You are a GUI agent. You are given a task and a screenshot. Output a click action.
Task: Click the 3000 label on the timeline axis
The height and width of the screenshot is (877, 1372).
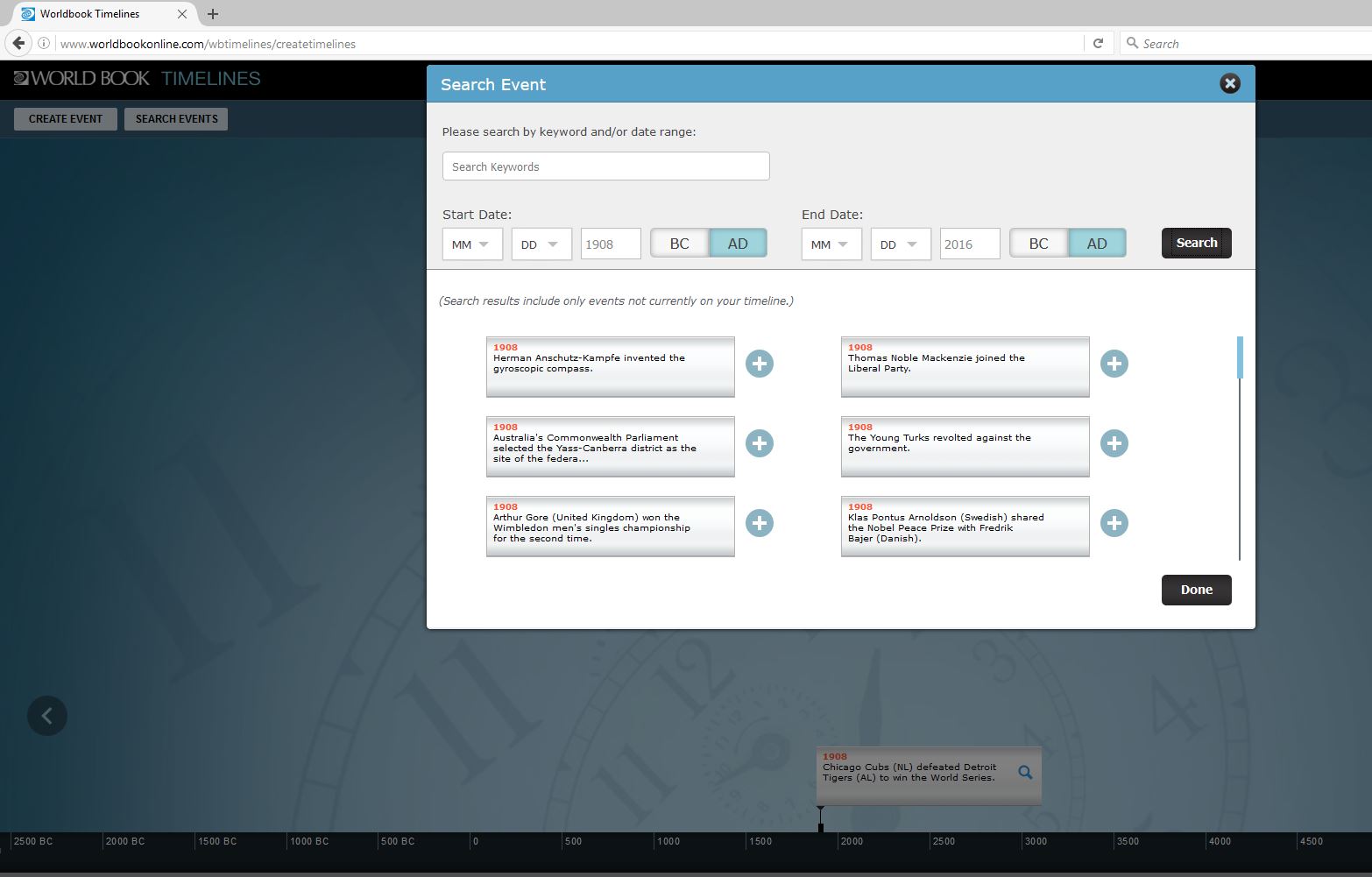click(x=1036, y=841)
